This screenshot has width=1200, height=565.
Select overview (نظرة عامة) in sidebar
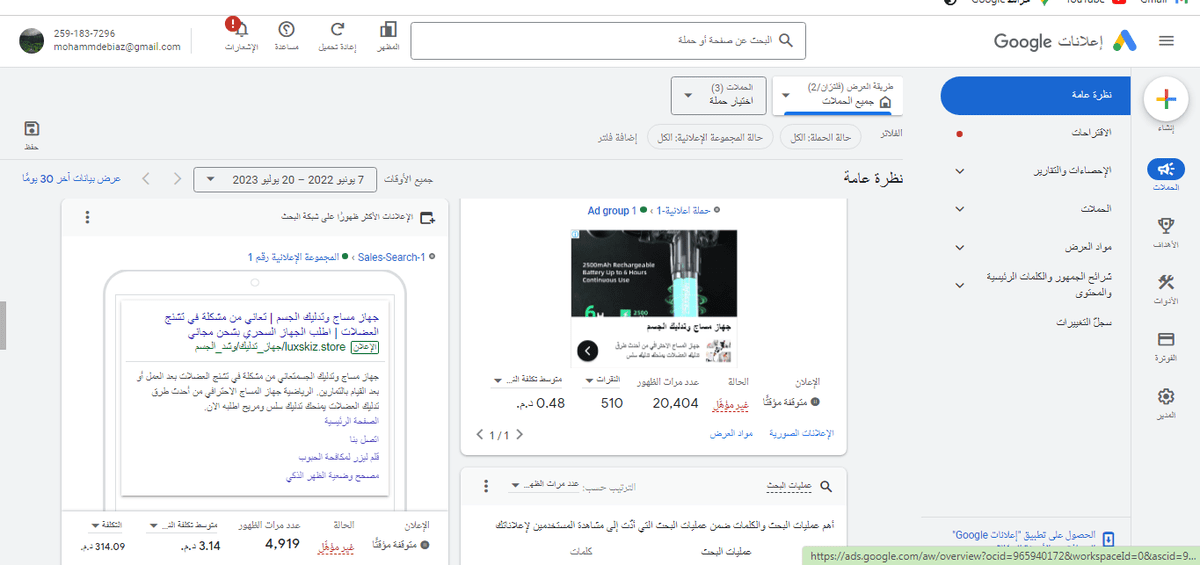pos(1035,94)
